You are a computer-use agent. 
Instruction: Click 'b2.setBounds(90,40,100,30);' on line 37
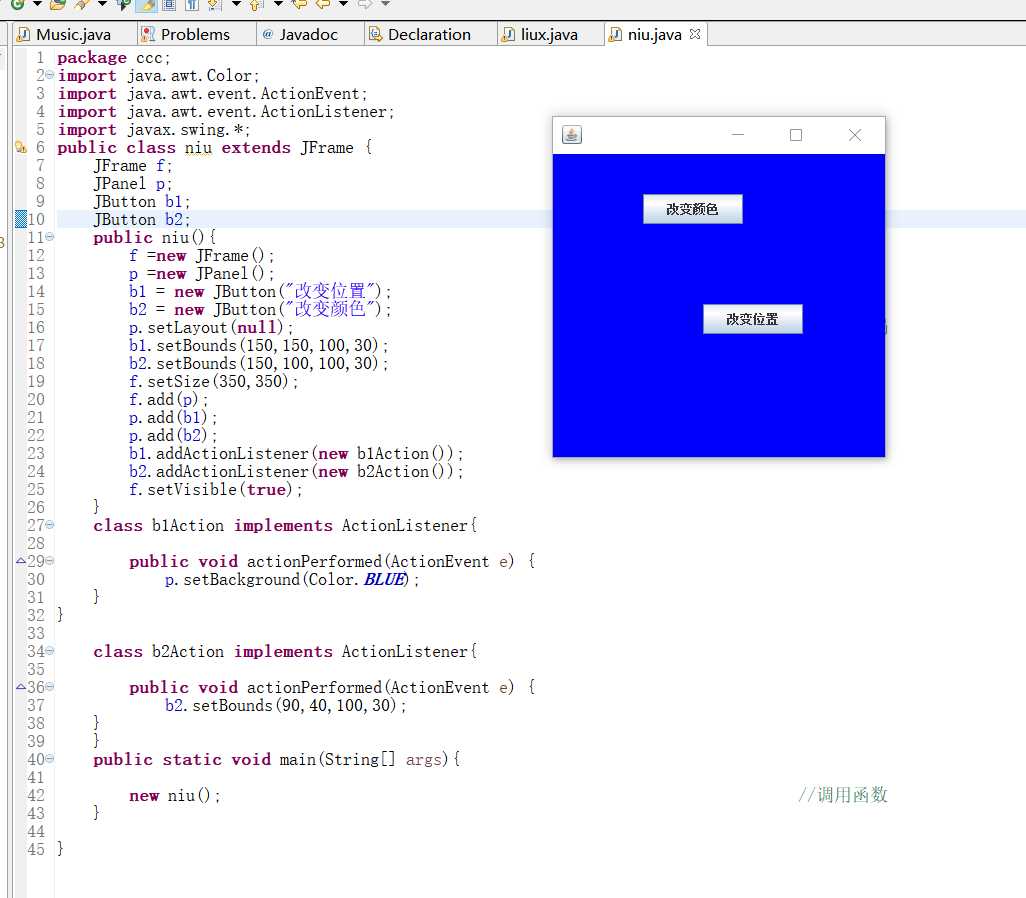285,705
